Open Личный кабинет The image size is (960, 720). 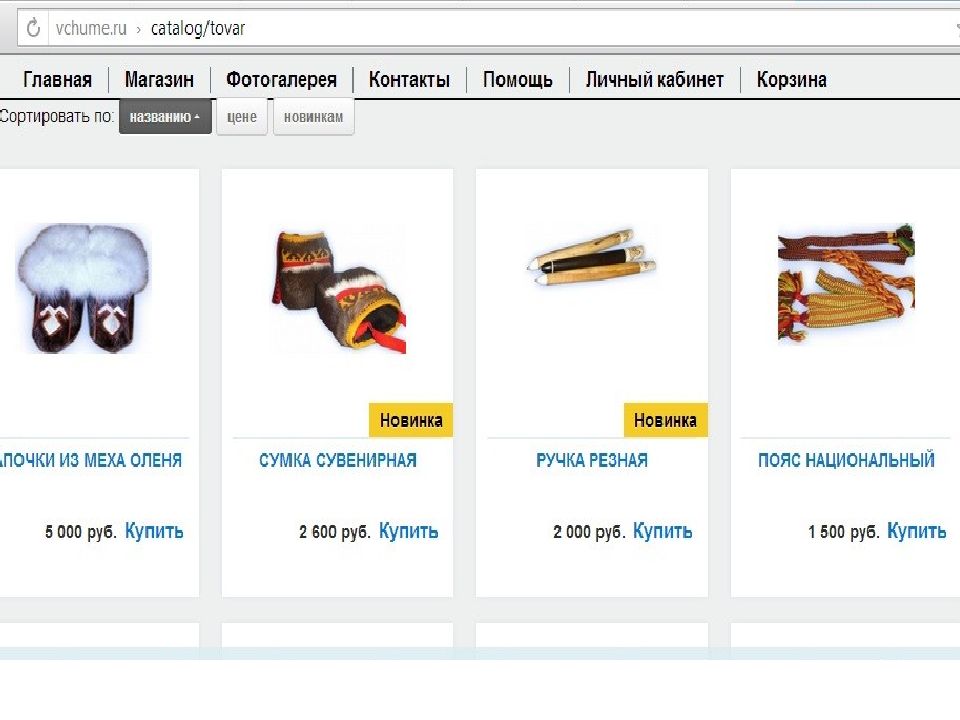654,80
